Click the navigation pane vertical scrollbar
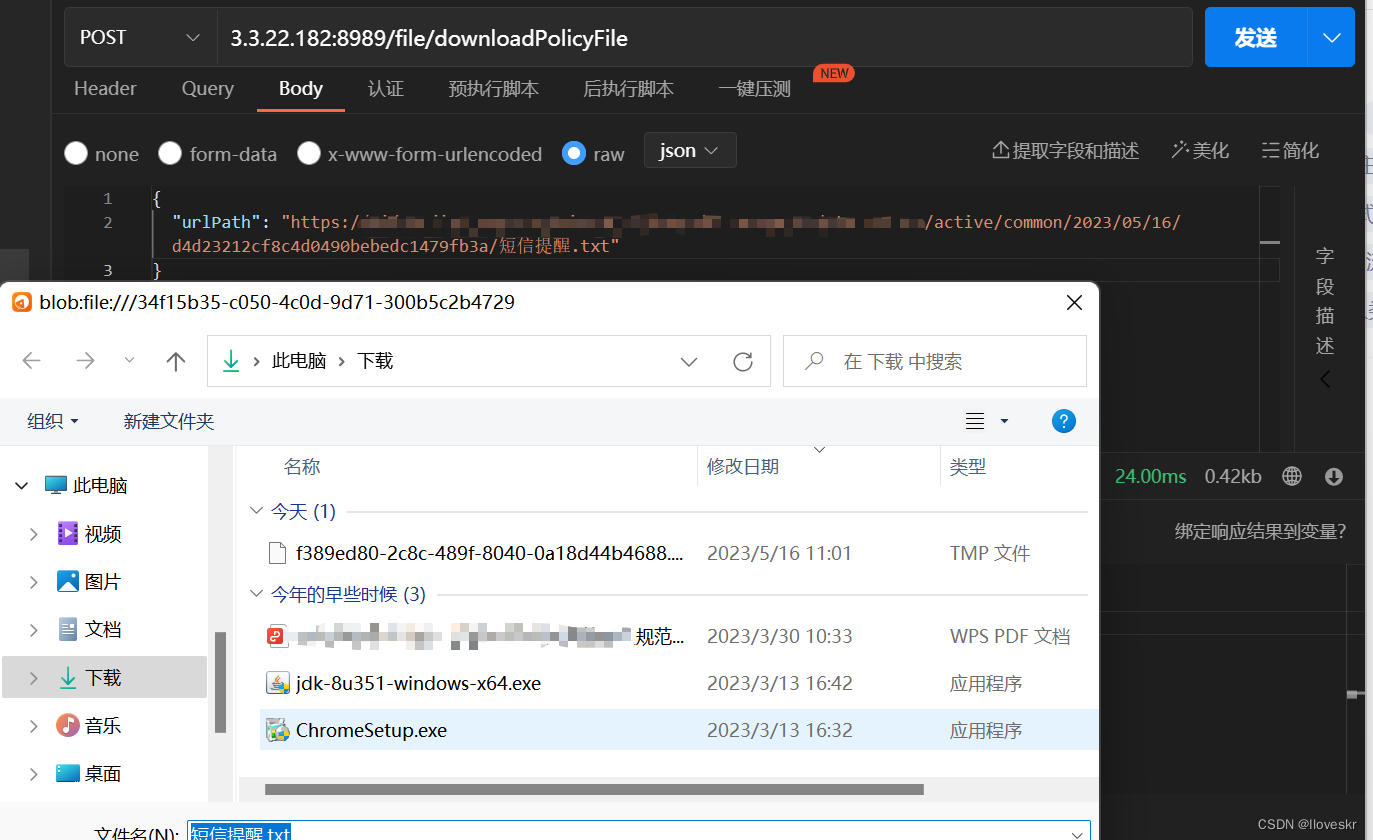The width and height of the screenshot is (1373, 840). (x=221, y=683)
